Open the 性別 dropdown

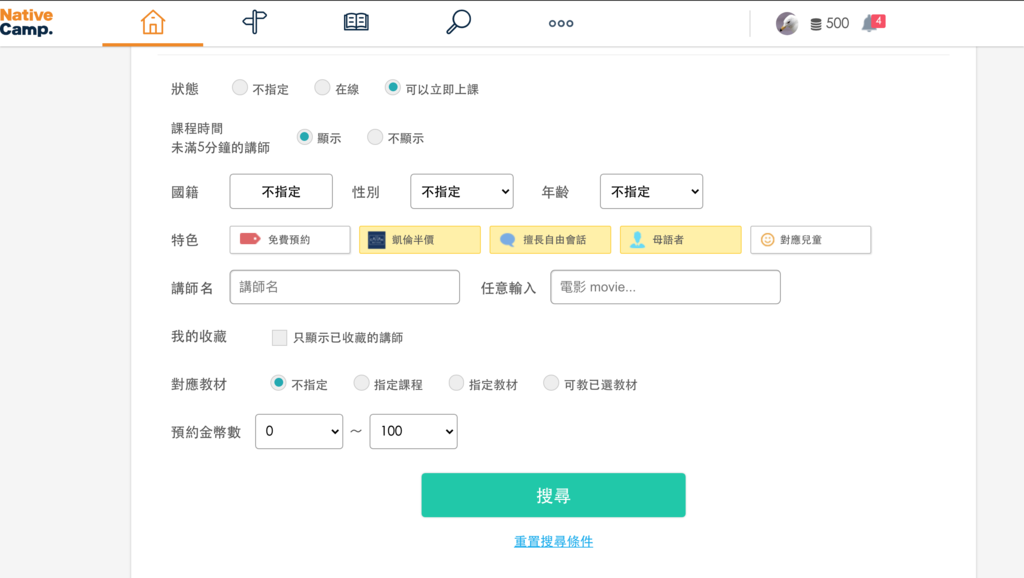462,191
